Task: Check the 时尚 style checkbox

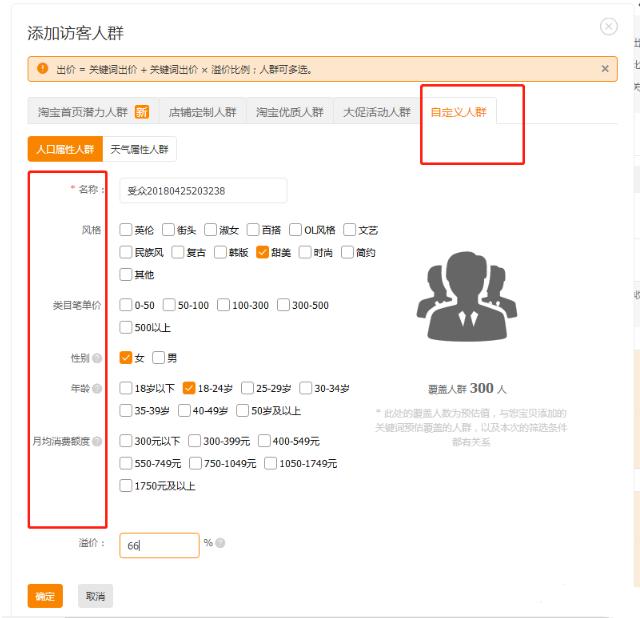Action: (305, 252)
